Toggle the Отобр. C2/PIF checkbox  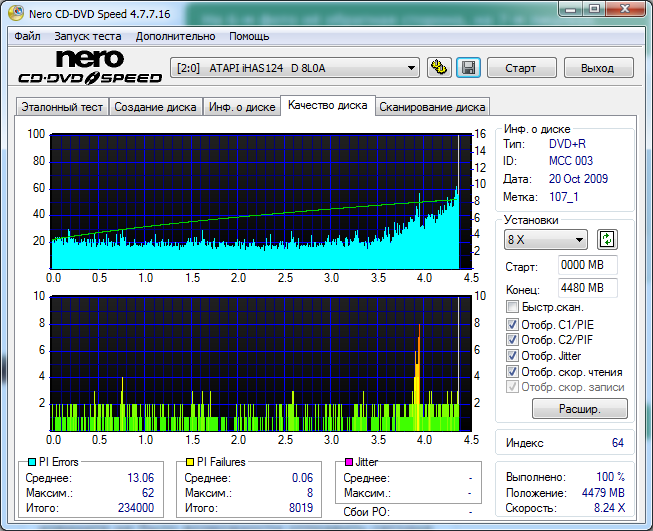[513, 340]
